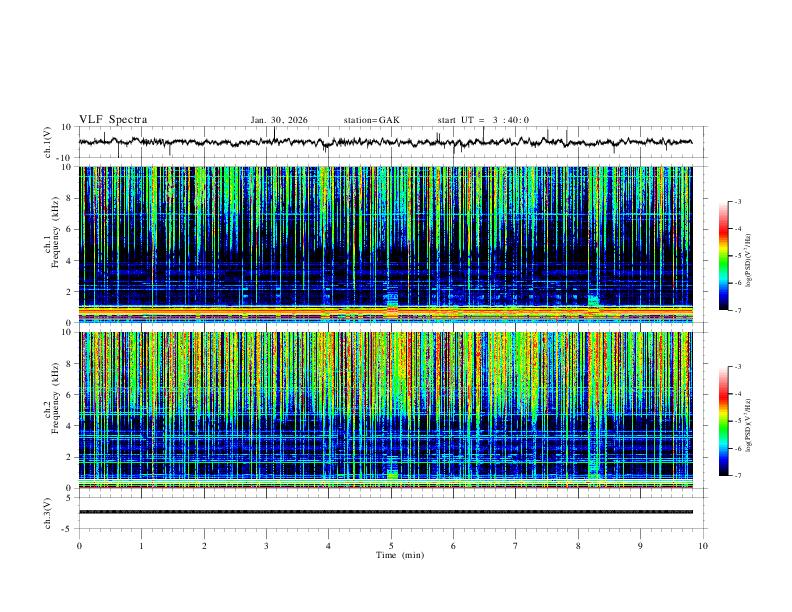Click the "2" kHz tick of ch.2
792x612 pixels.
click(x=70, y=457)
